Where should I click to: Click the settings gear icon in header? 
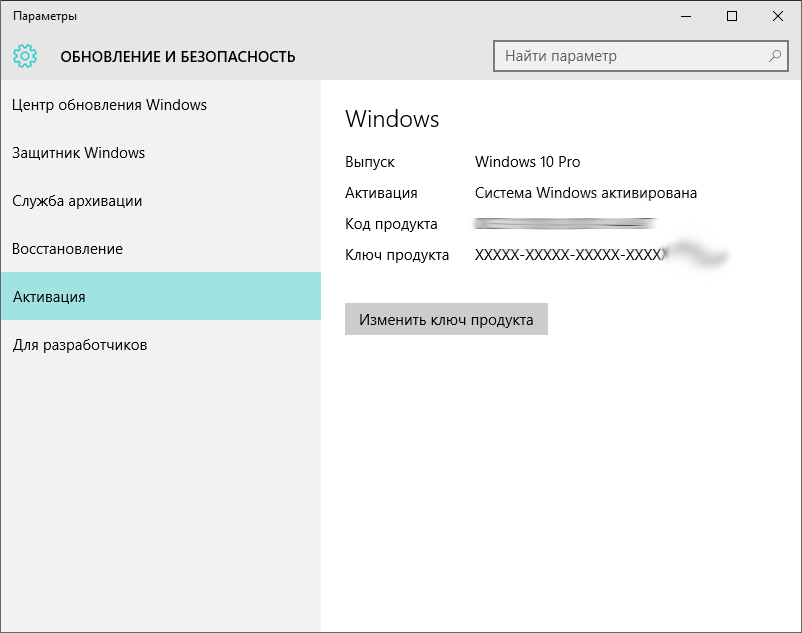[25, 56]
